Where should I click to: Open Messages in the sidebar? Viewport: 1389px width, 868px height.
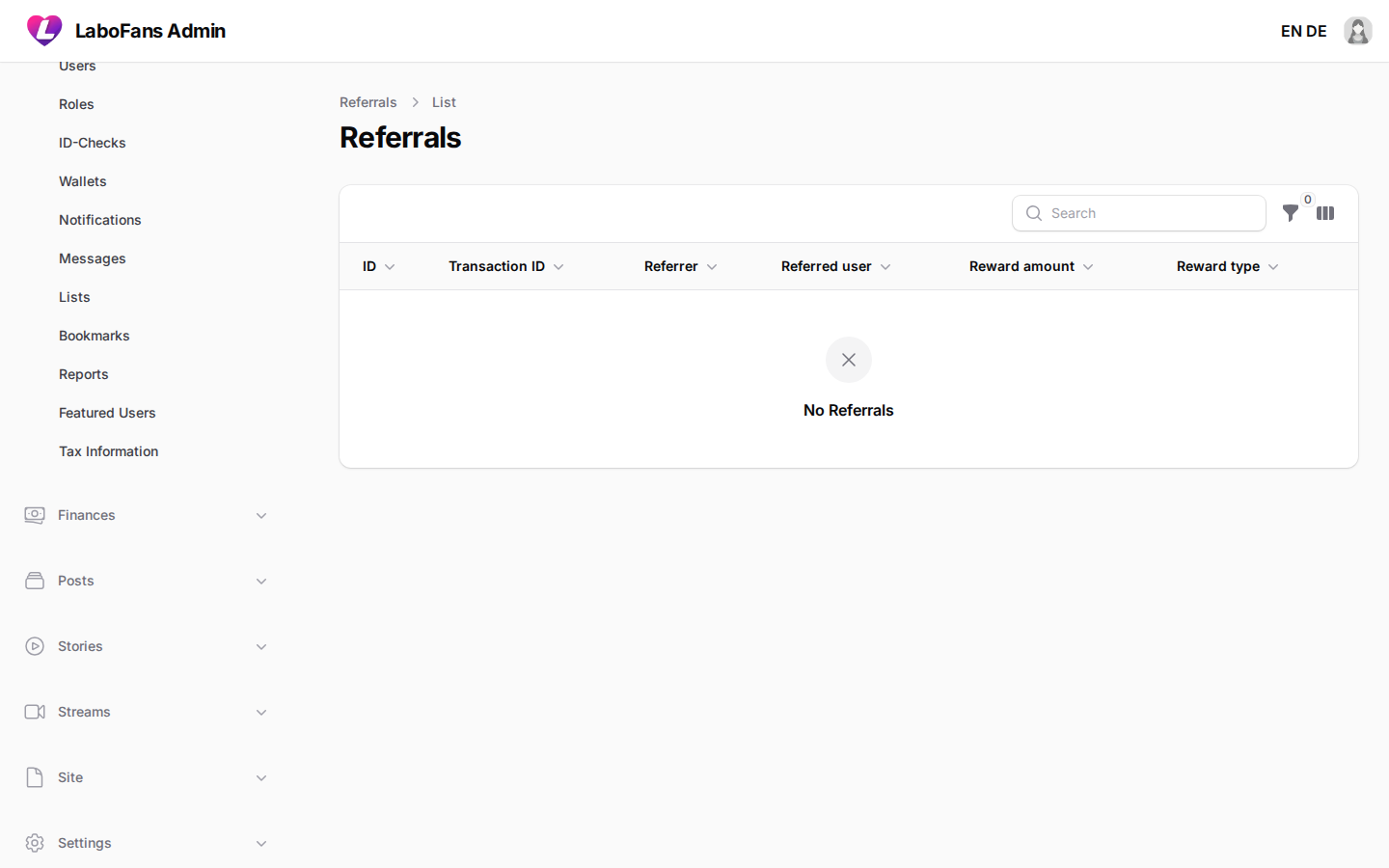[93, 258]
